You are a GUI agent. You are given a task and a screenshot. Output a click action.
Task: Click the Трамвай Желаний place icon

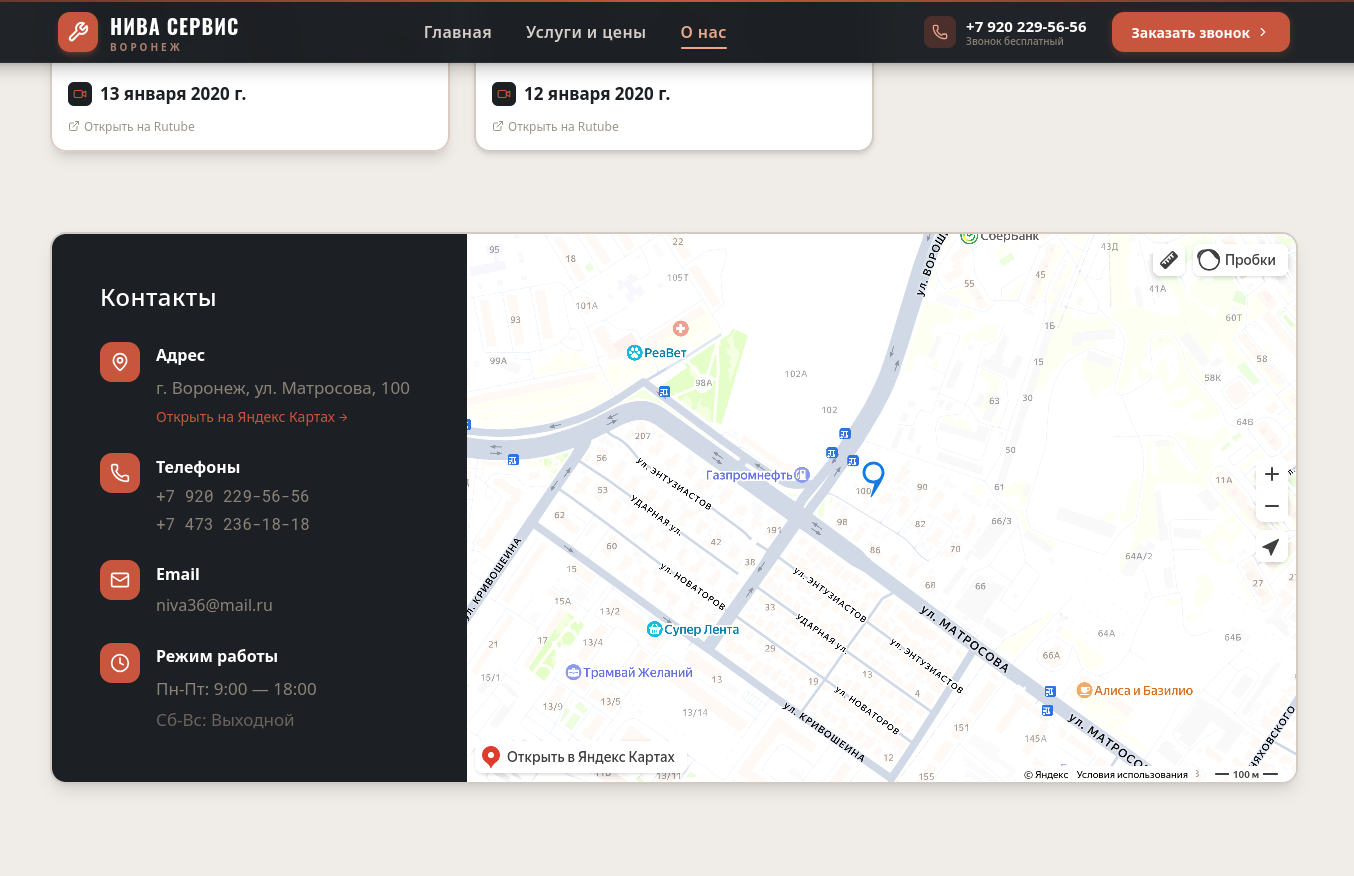tap(573, 672)
